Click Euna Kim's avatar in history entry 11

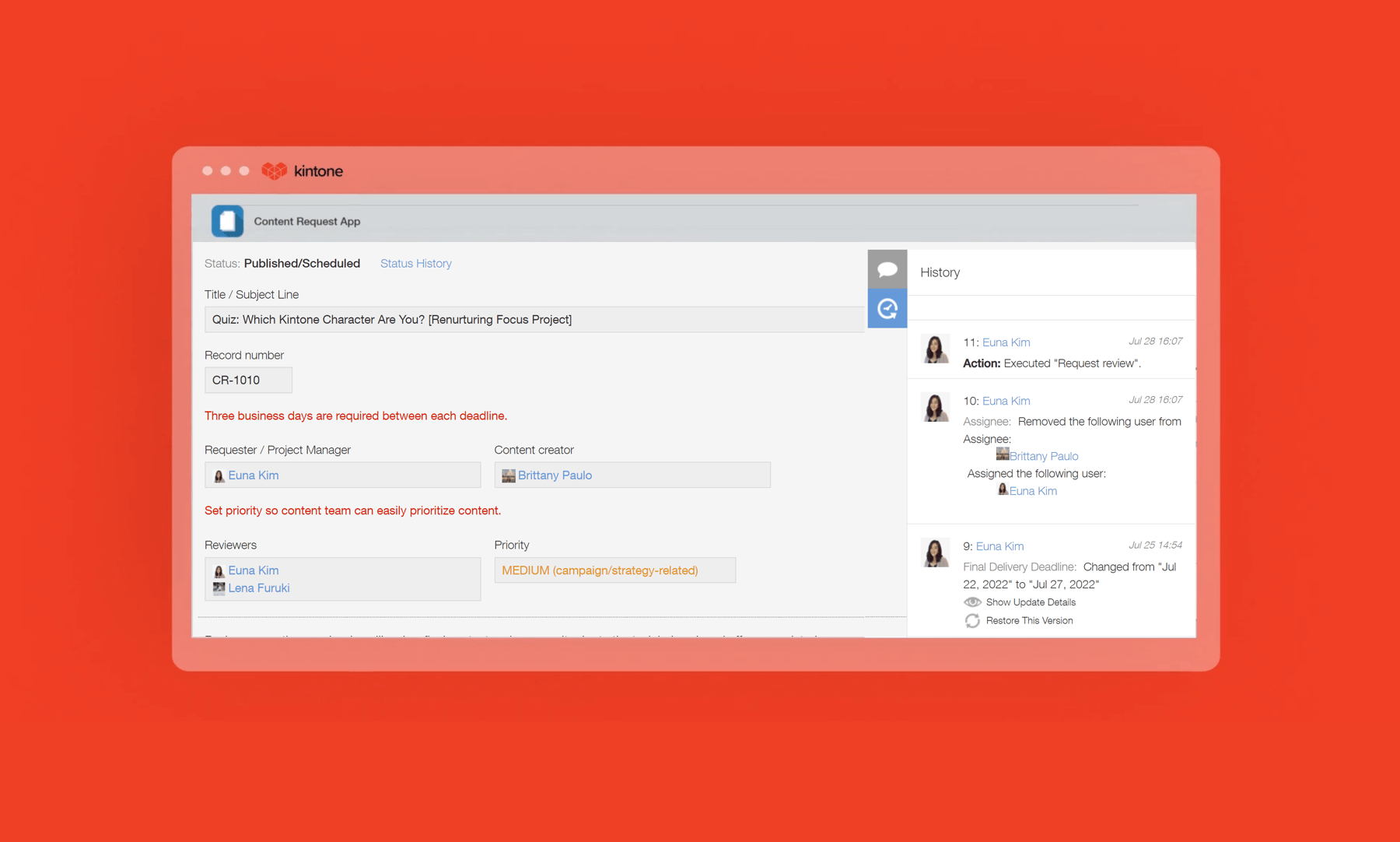pyautogui.click(x=935, y=349)
